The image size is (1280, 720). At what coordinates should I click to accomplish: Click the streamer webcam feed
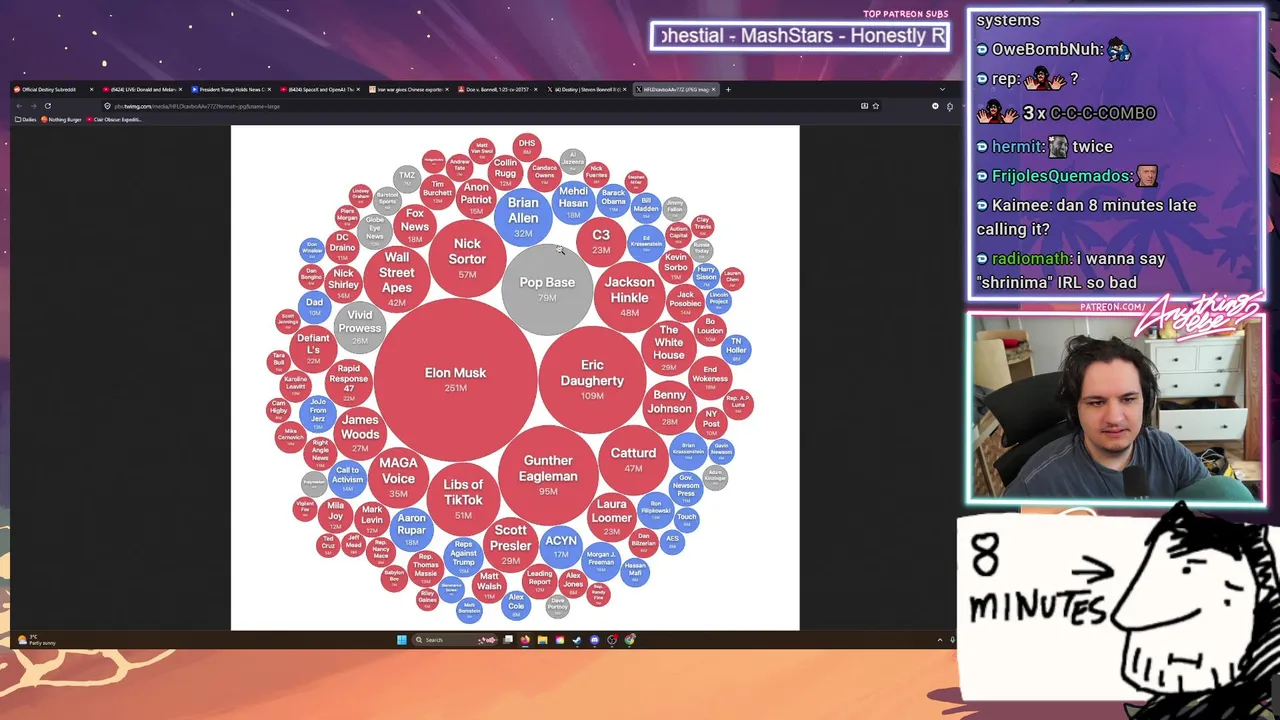(x=1115, y=408)
